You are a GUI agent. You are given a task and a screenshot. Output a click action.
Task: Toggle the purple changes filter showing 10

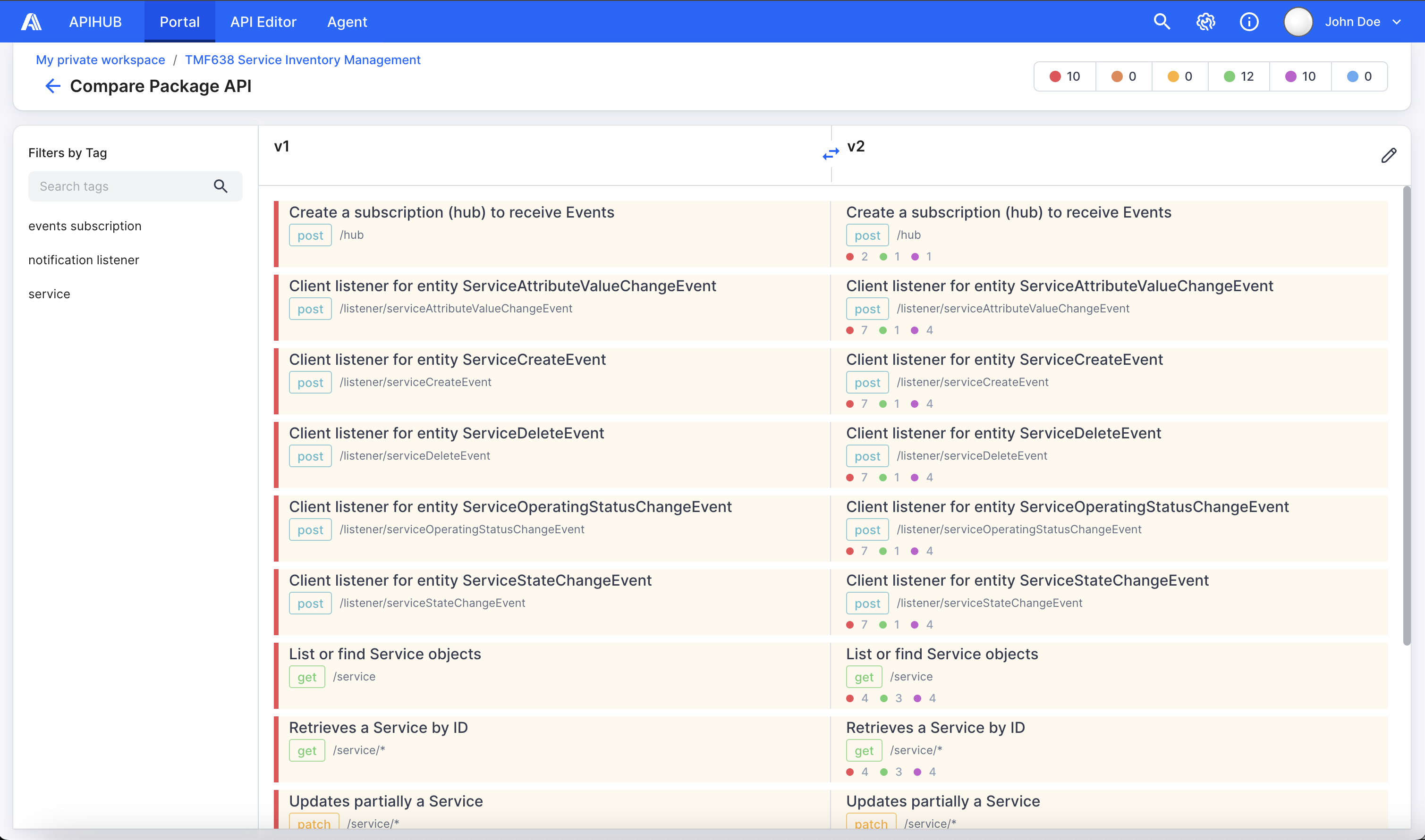[x=1300, y=76]
